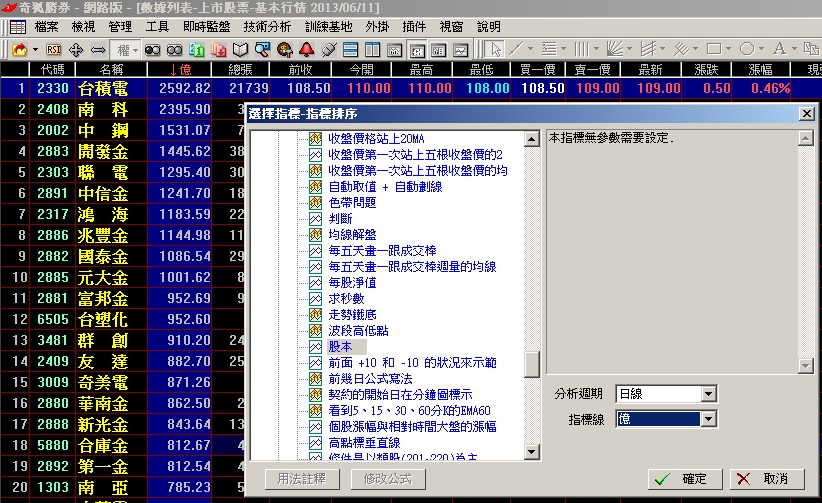The width and height of the screenshot is (822, 503).
Task: Click the fan lines drawing tool
Action: (614, 49)
